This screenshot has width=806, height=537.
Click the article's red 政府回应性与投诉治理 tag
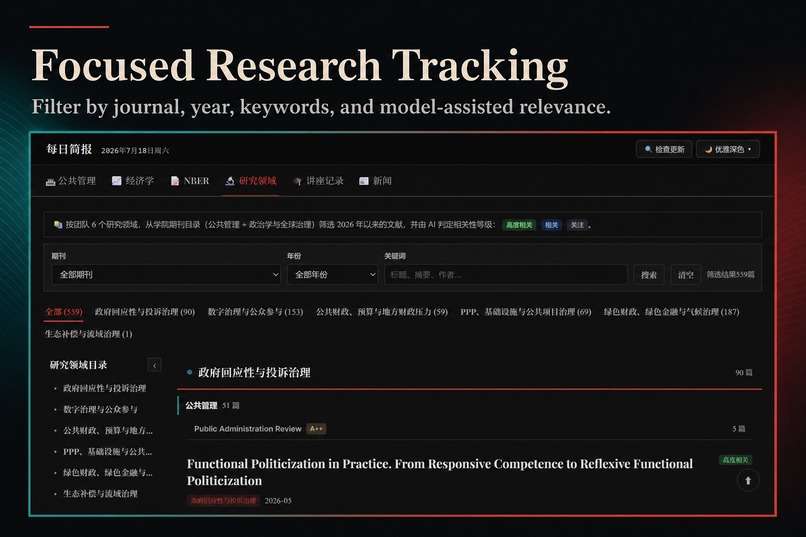[223, 501]
